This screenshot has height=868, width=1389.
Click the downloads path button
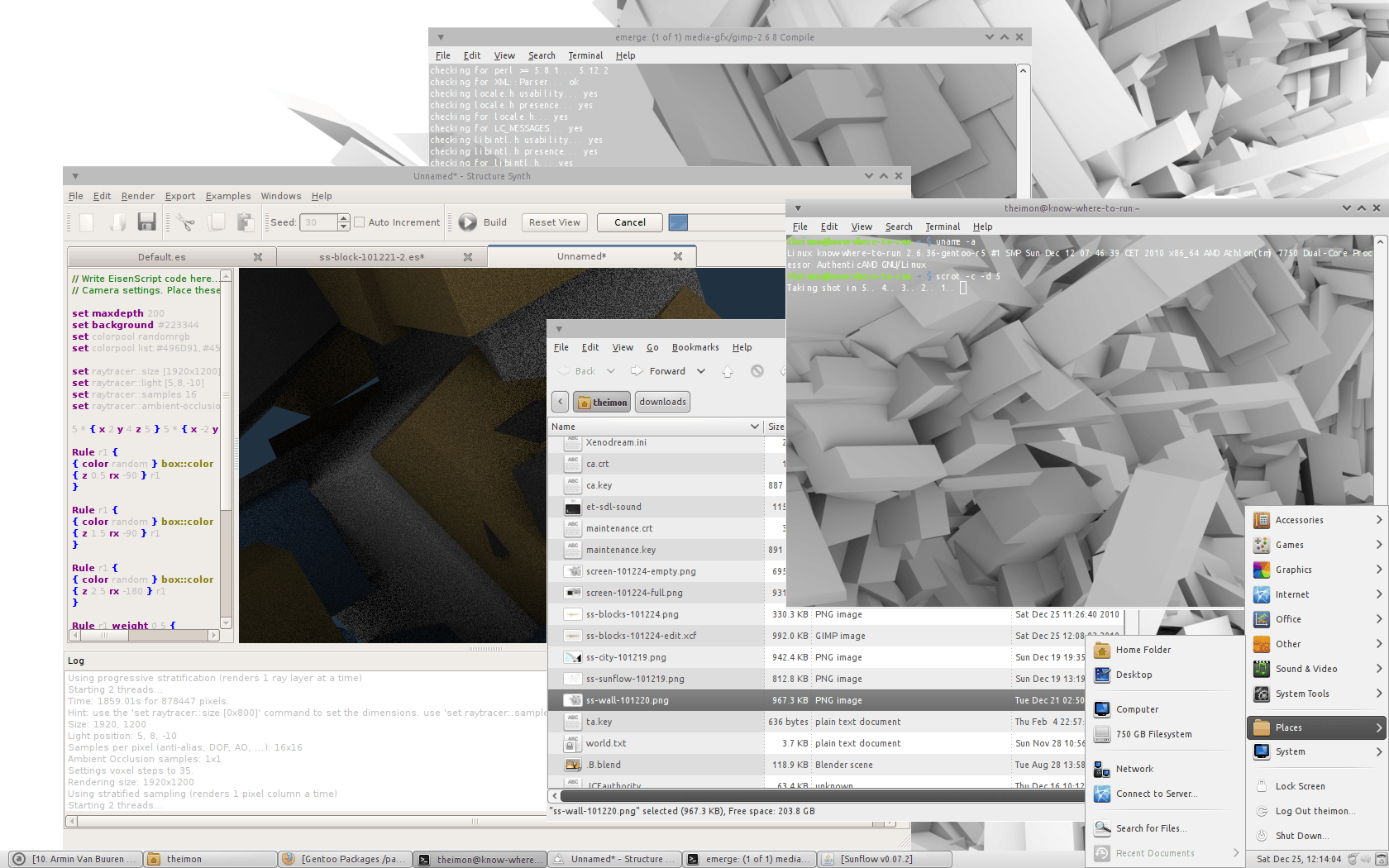coord(662,402)
